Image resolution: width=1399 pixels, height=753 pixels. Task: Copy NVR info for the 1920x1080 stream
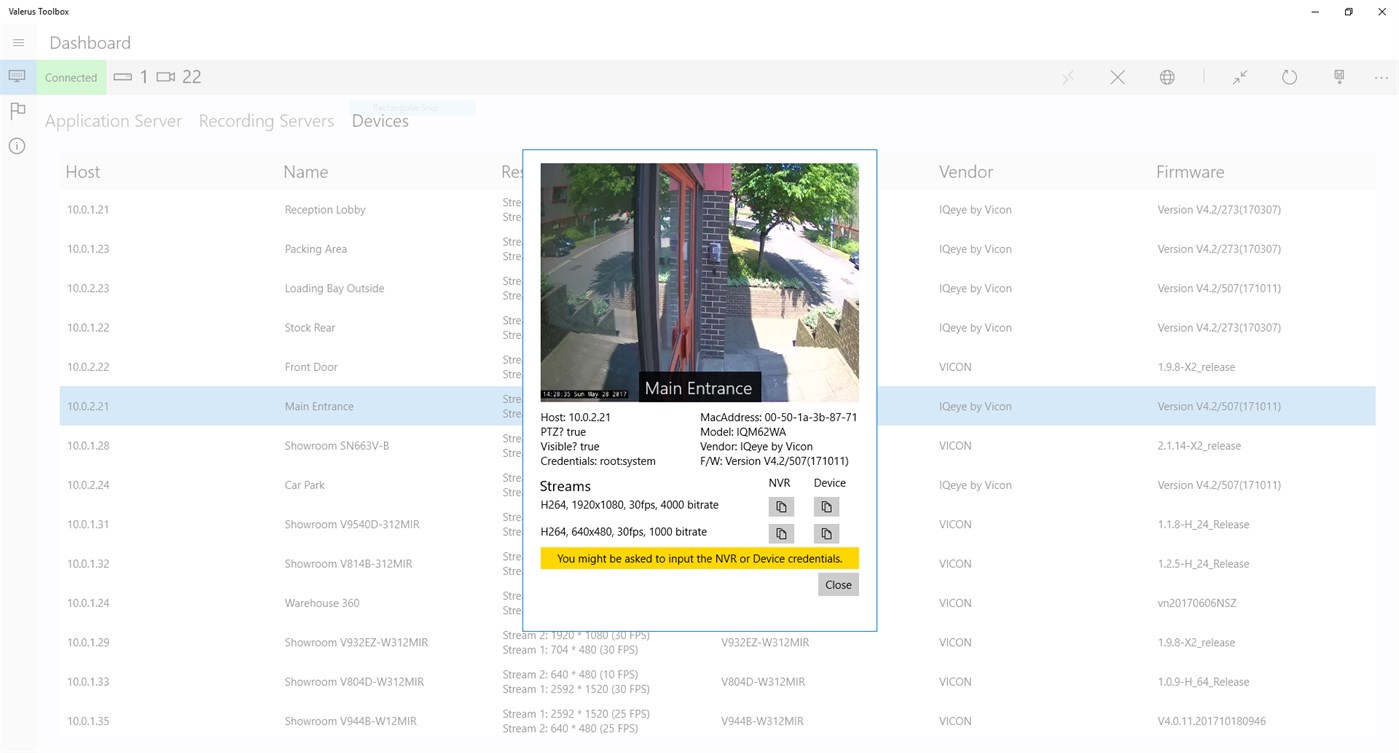[780, 507]
